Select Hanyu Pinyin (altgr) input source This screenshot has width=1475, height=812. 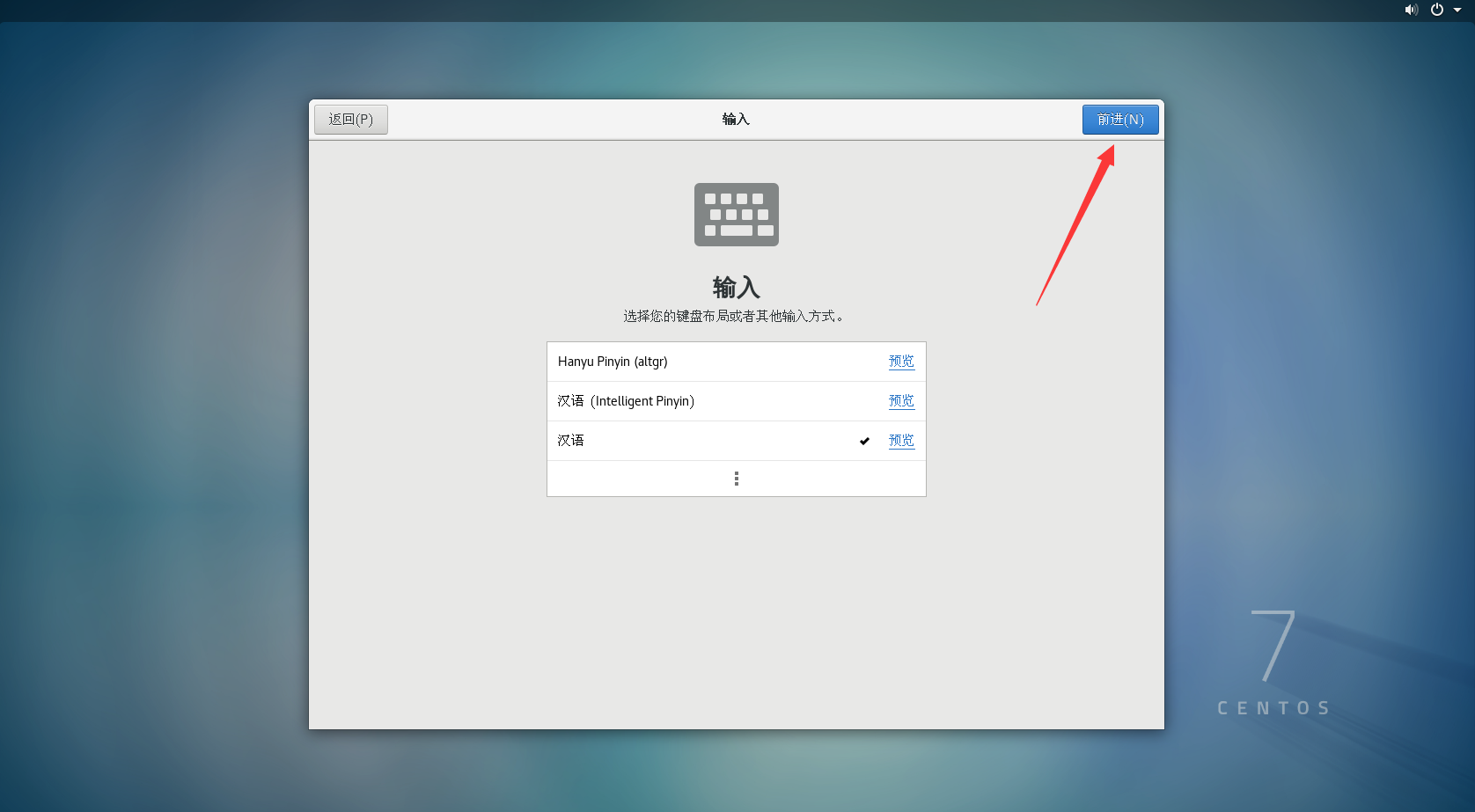(x=613, y=362)
